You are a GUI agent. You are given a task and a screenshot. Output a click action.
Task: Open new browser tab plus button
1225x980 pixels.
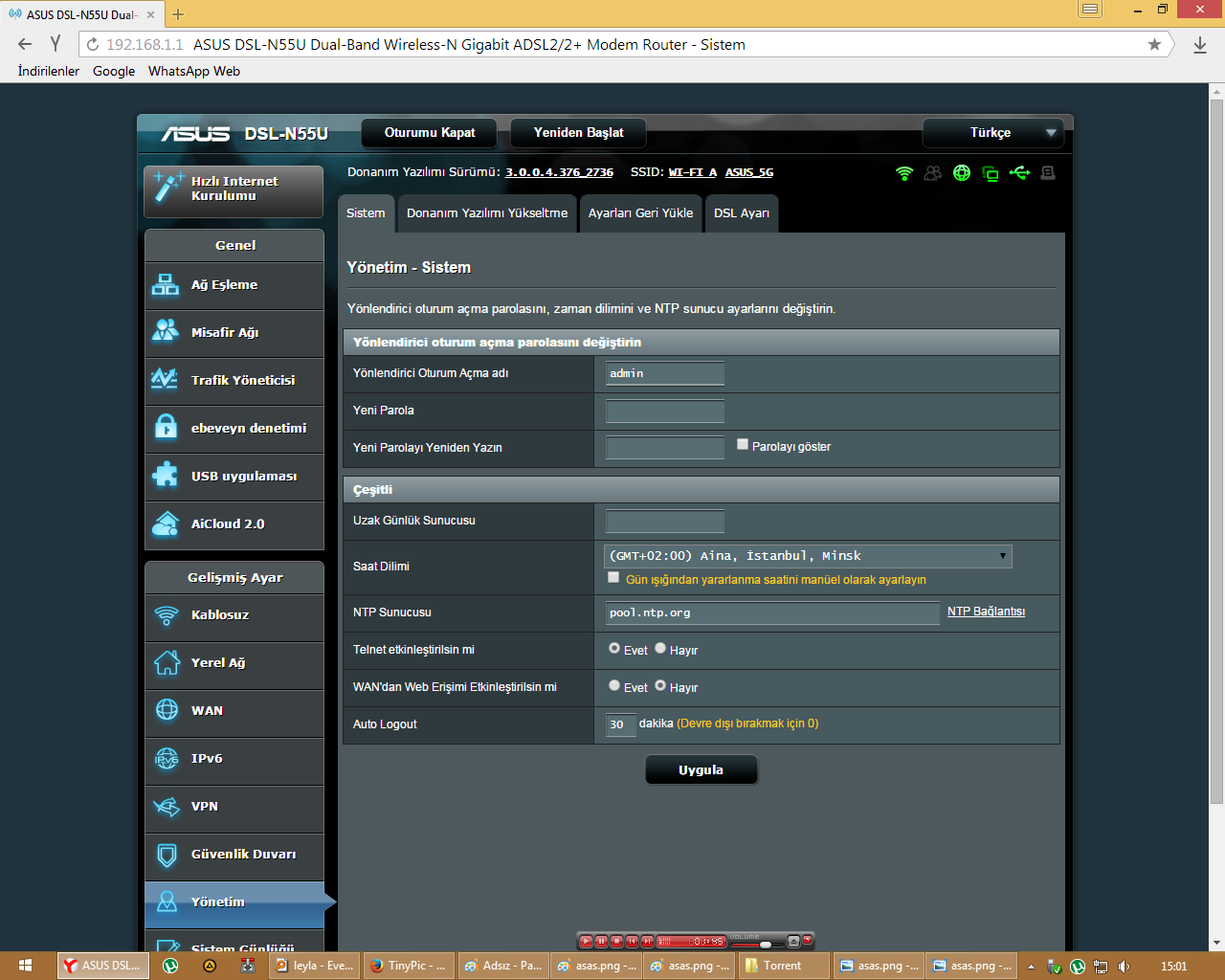coord(178,14)
